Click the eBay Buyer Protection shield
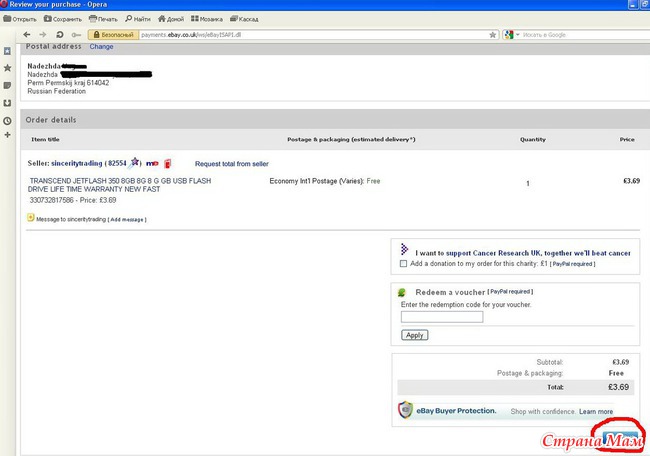Image resolution: width=650 pixels, height=456 pixels. click(405, 410)
